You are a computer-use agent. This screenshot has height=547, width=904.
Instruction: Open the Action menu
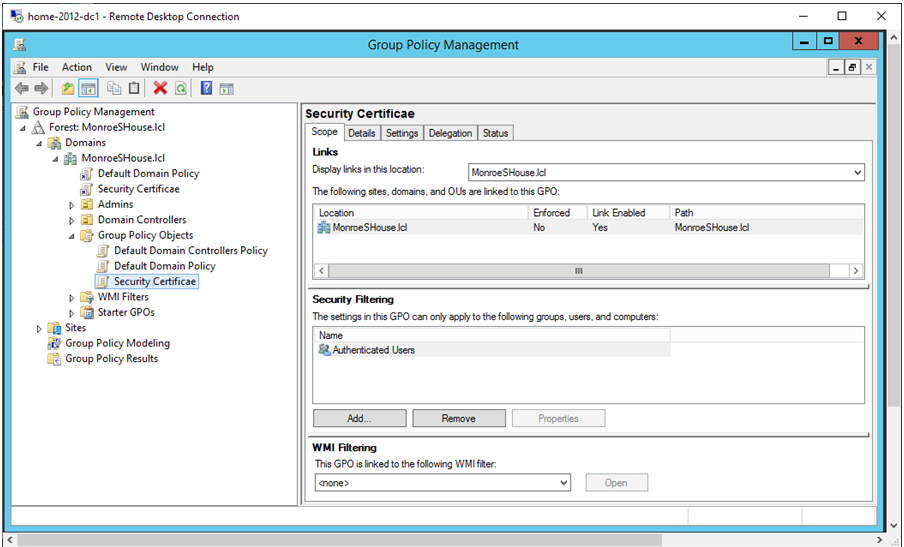pos(77,67)
